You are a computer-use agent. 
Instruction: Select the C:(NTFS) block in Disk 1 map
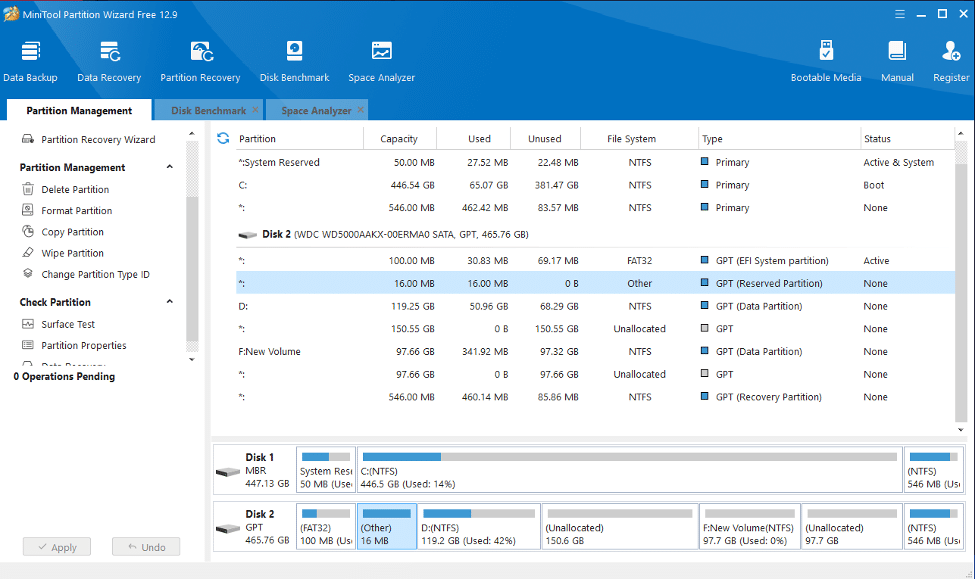point(630,470)
